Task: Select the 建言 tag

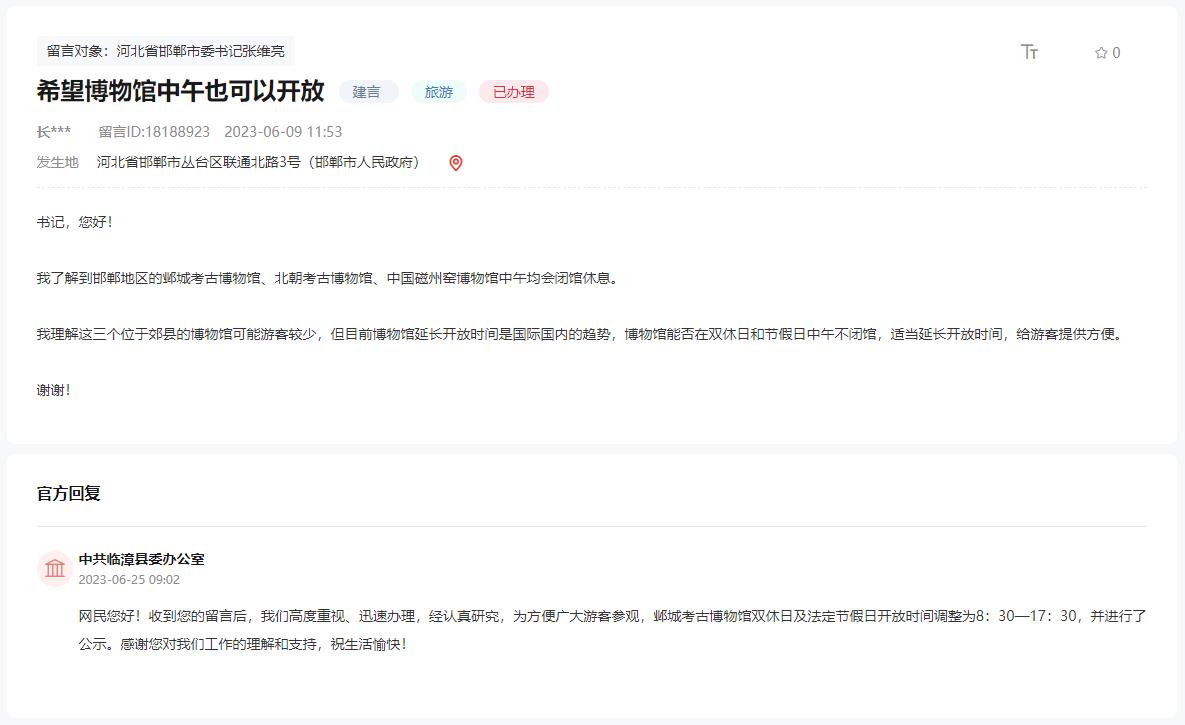Action: (367, 91)
